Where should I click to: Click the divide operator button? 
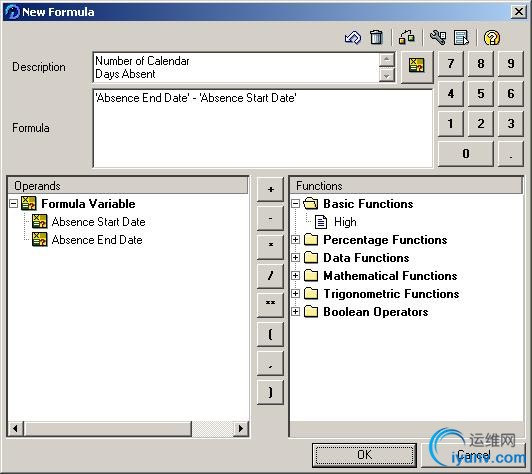point(270,276)
